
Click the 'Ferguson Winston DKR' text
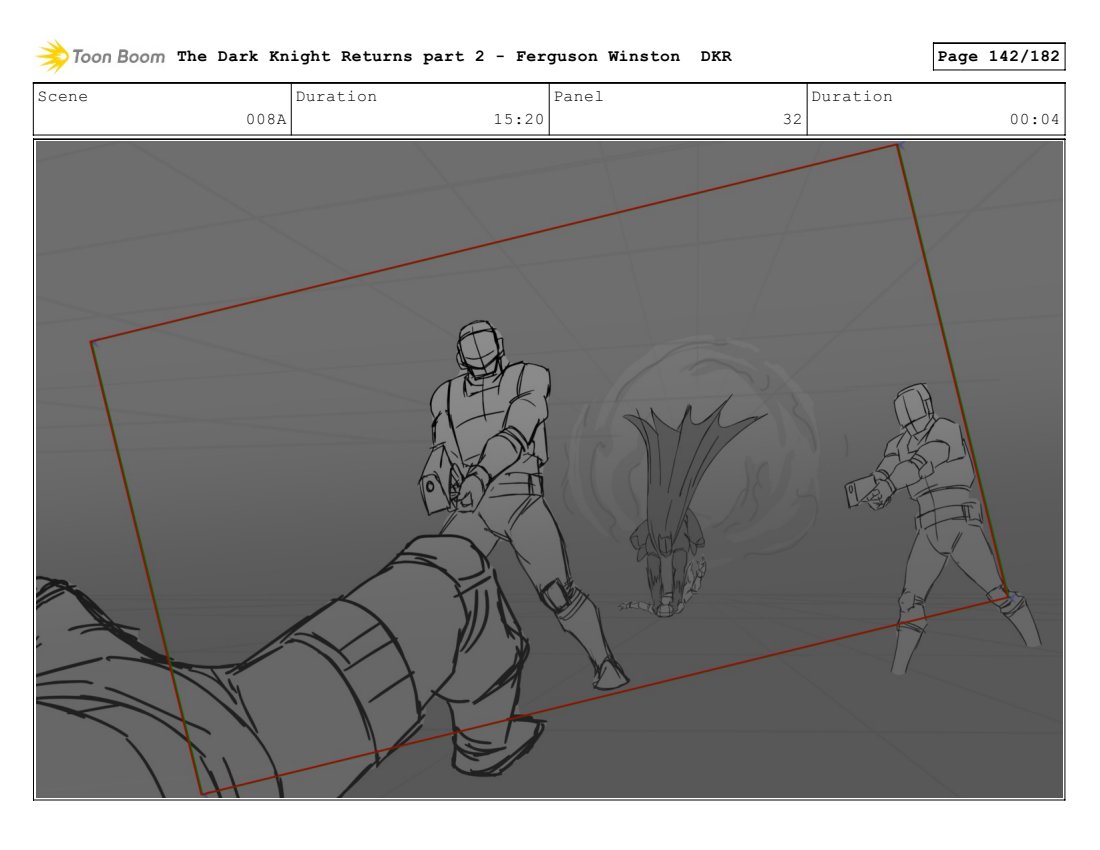624,56
